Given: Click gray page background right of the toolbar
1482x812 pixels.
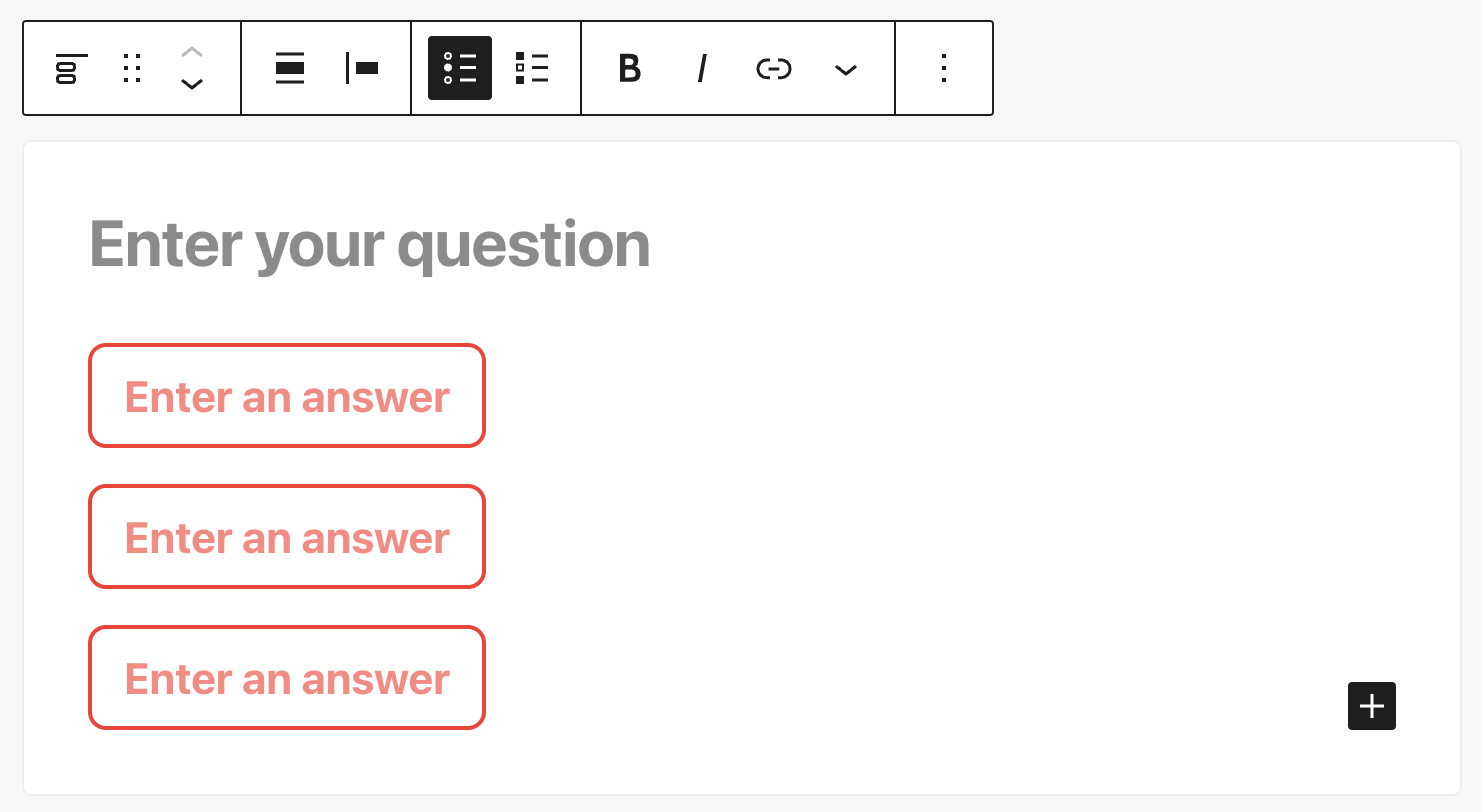Looking at the screenshot, I should pos(1230,68).
